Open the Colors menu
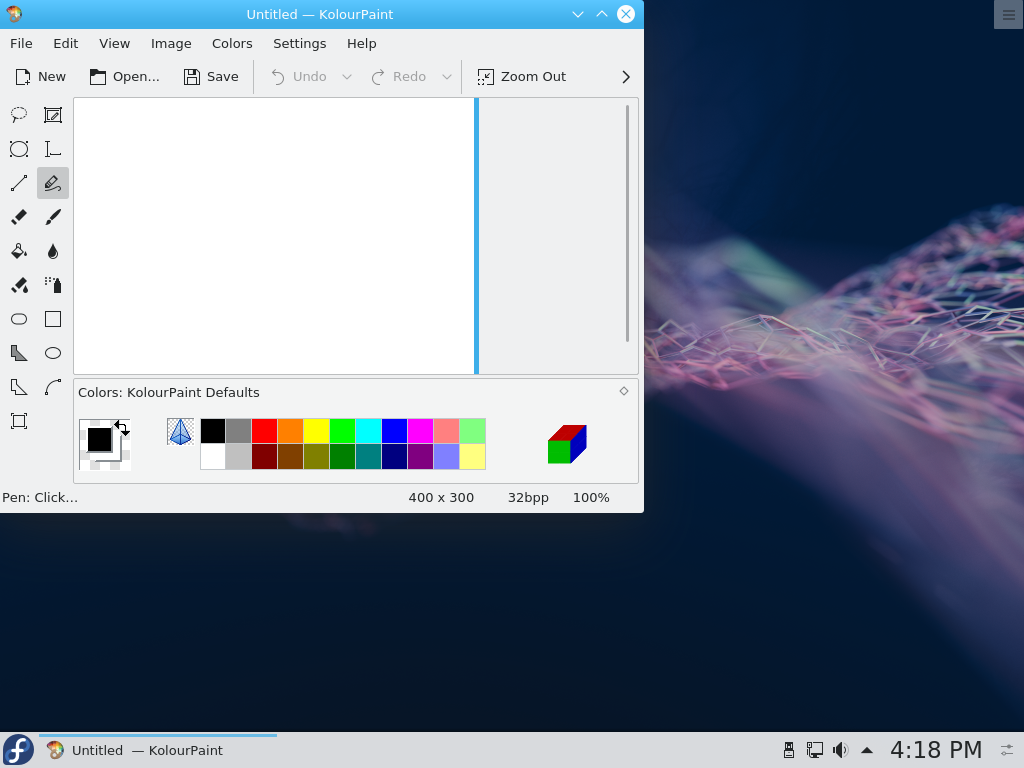This screenshot has width=1024, height=768. click(232, 43)
